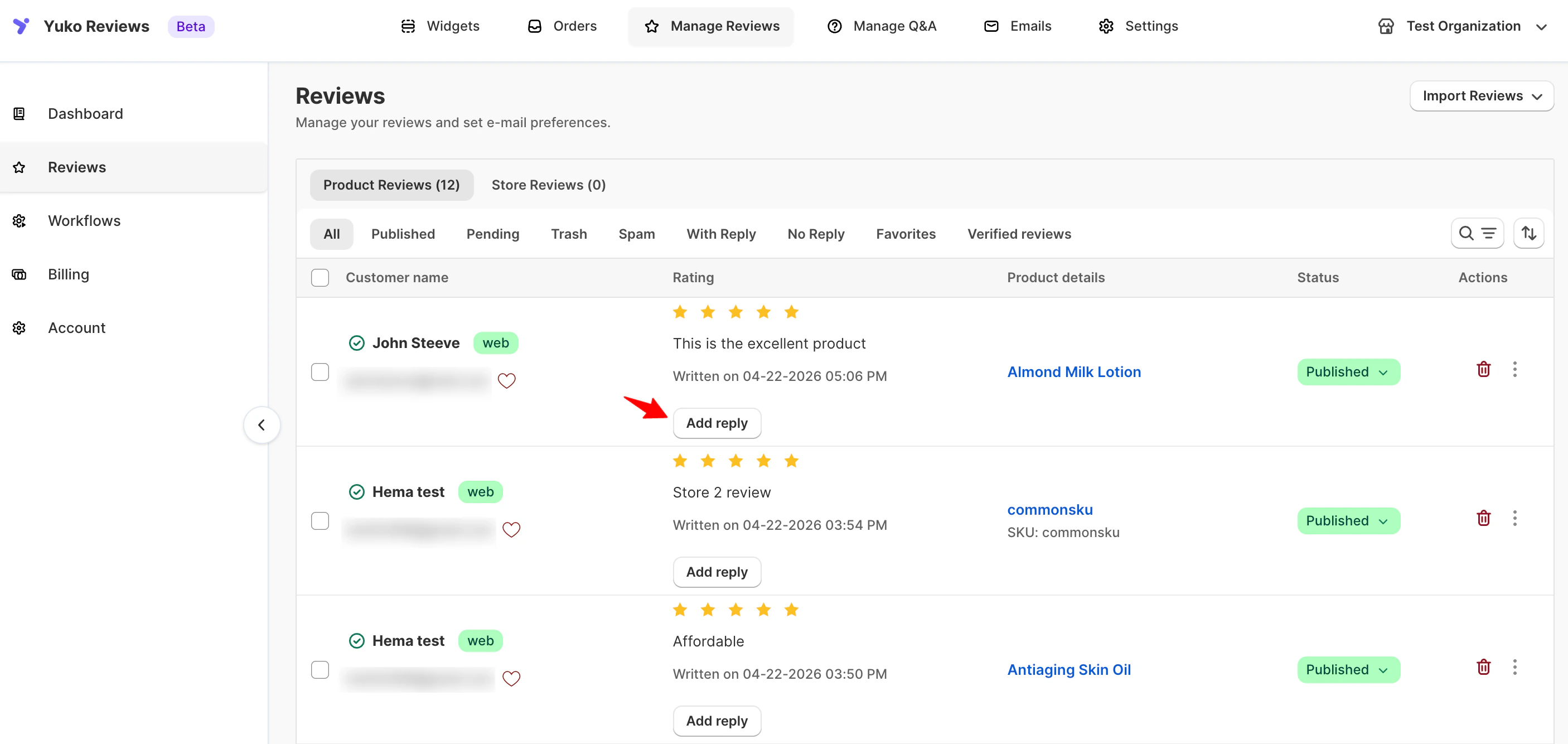This screenshot has height=744, width=1568.
Task: Open the Almond Milk Lotion product link
Action: (1074, 372)
